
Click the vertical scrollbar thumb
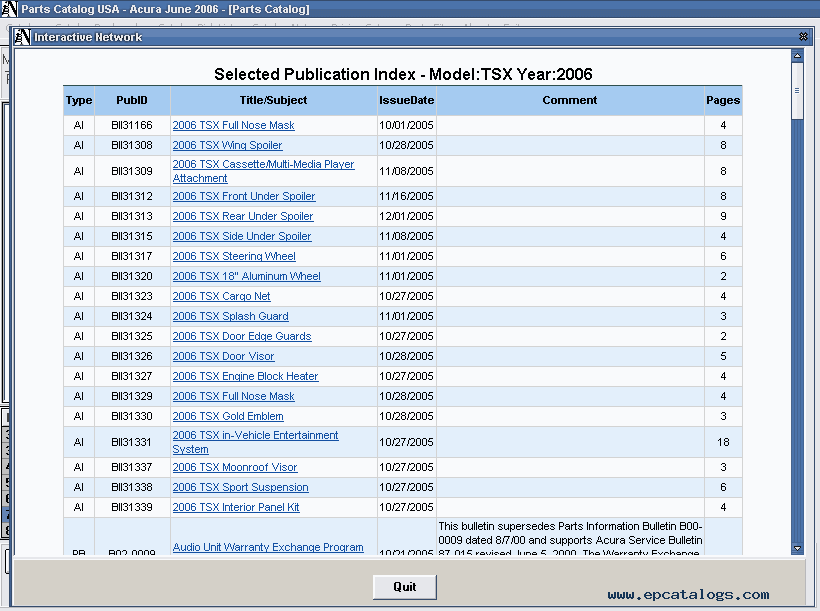(x=797, y=90)
